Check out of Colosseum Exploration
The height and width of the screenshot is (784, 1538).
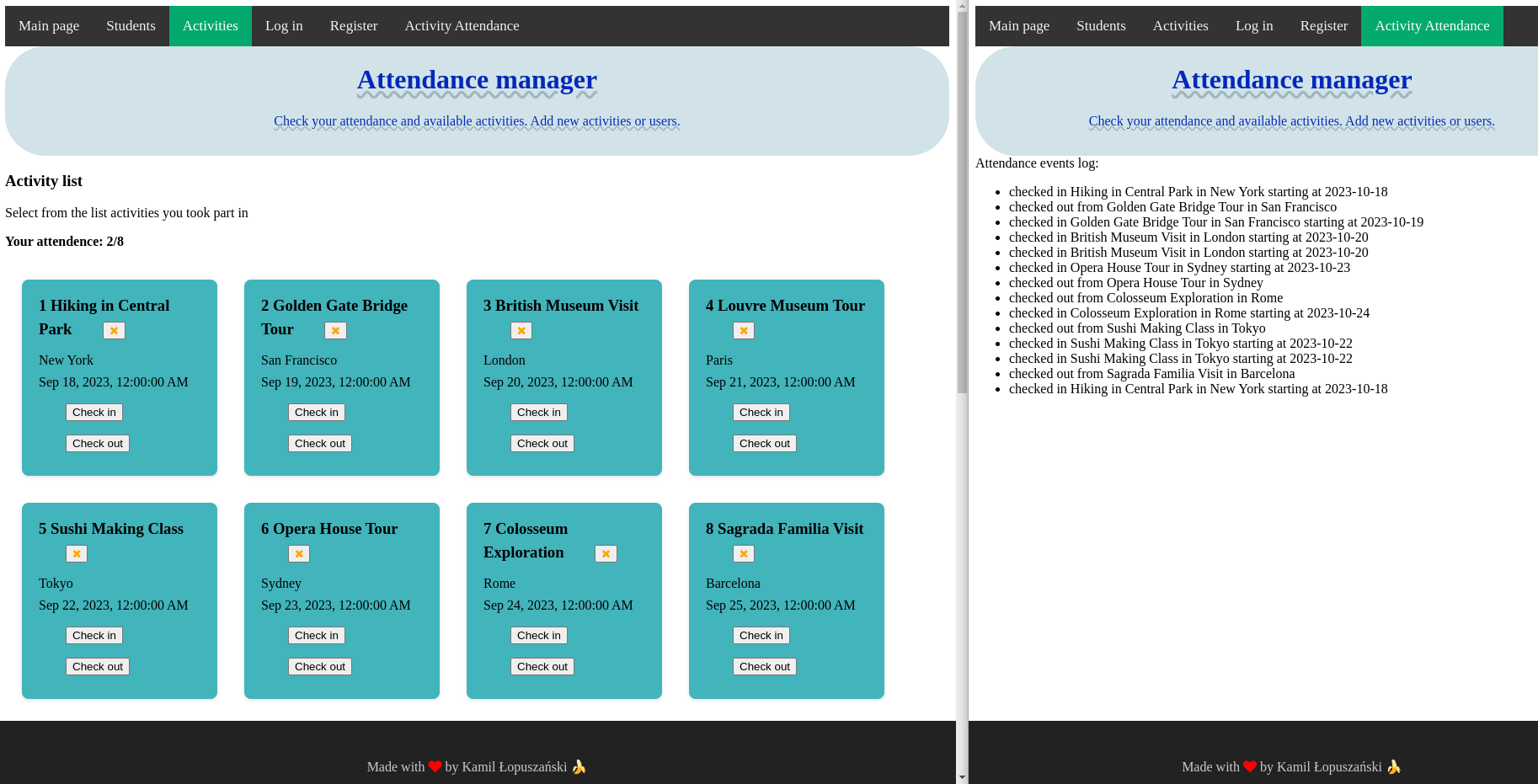click(x=542, y=667)
